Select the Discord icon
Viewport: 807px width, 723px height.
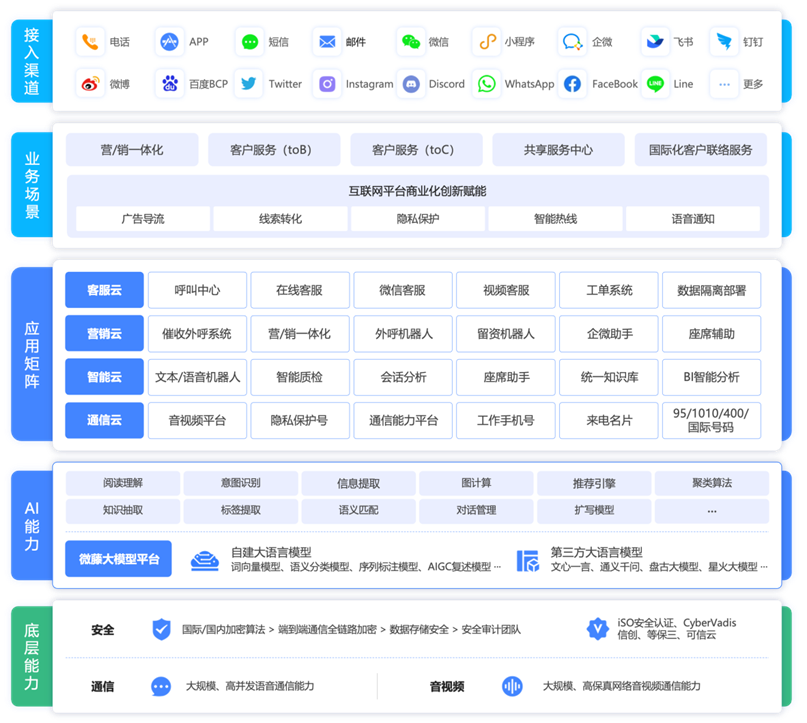411,84
